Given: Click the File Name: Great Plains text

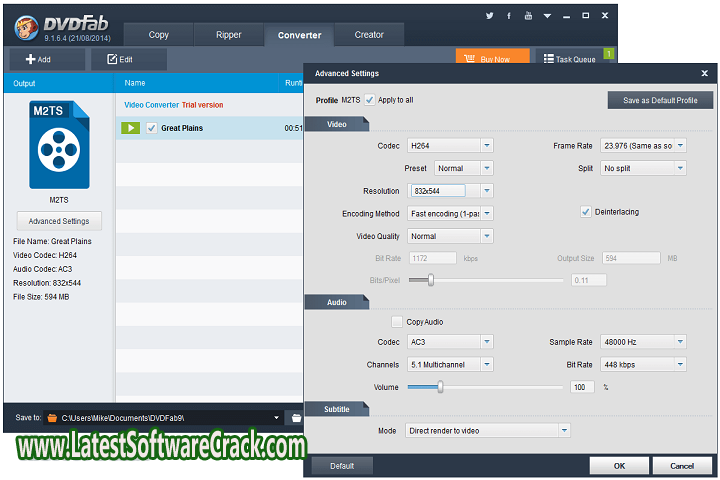Looking at the screenshot, I should tap(52, 241).
